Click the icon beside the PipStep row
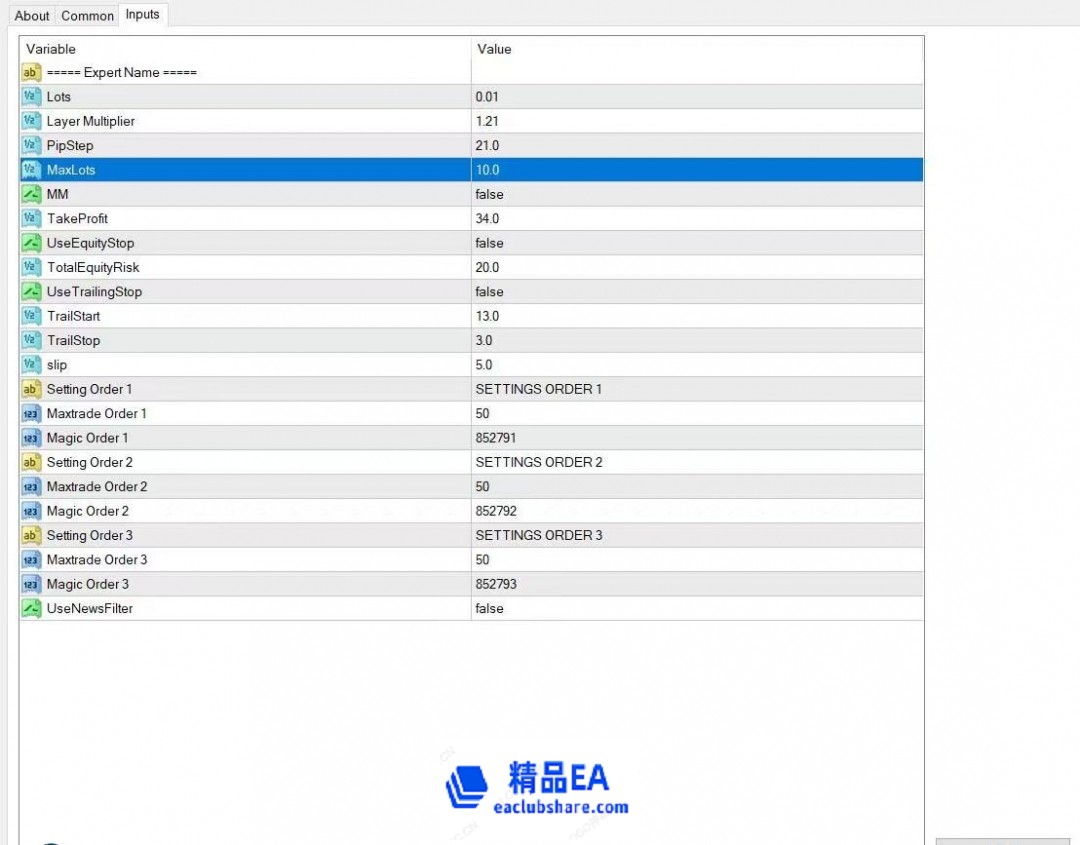The image size is (1080, 845). coord(31,146)
